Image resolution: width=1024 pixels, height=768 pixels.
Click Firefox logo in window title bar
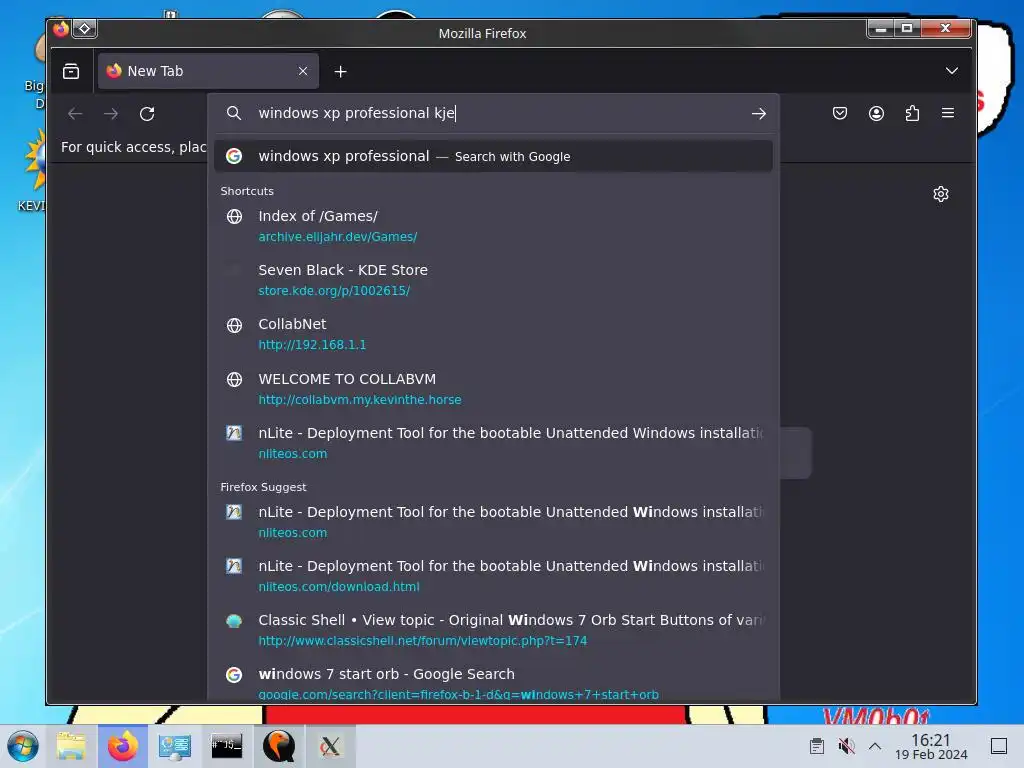pyautogui.click(x=61, y=29)
